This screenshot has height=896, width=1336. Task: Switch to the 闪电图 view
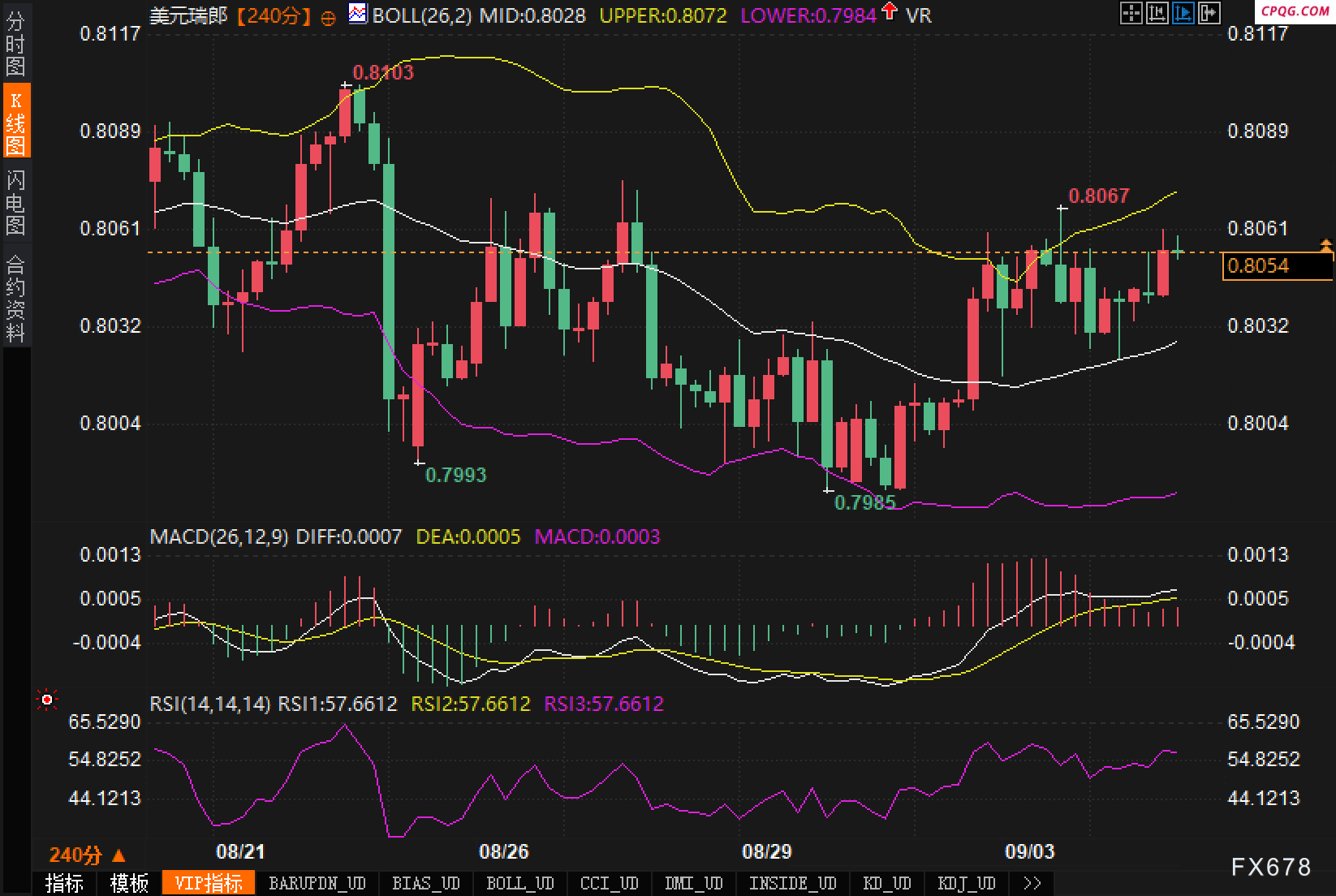pos(15,202)
